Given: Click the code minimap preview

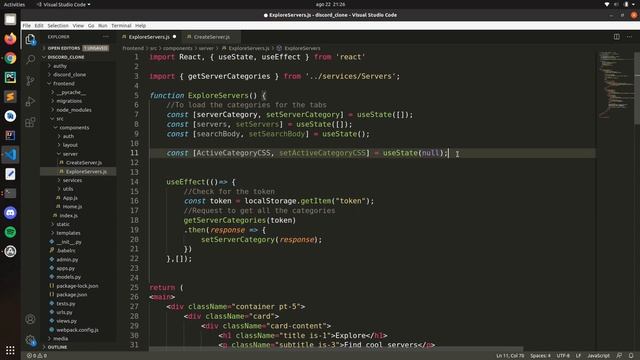Looking at the screenshot, I should tap(616, 84).
